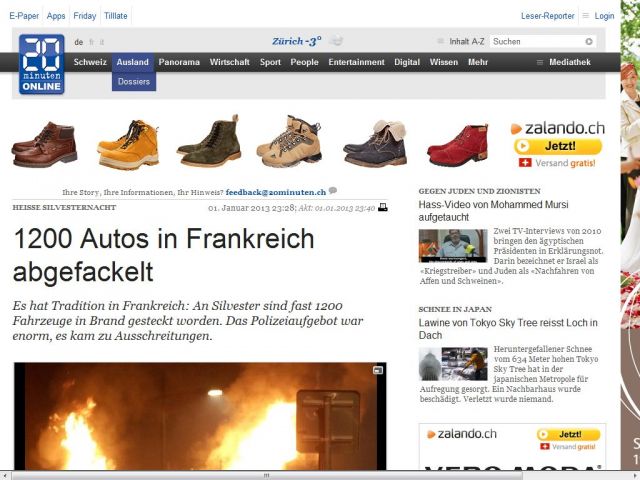Select the Ausland menu item
Screen dimensions: 640x480
(133, 62)
